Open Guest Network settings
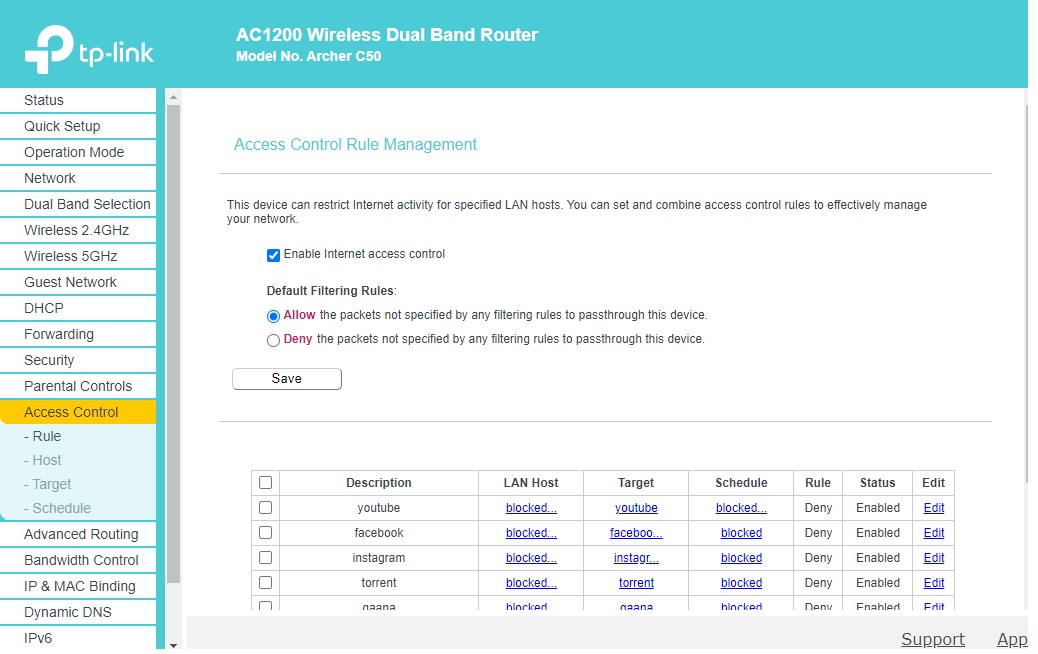 click(x=78, y=282)
